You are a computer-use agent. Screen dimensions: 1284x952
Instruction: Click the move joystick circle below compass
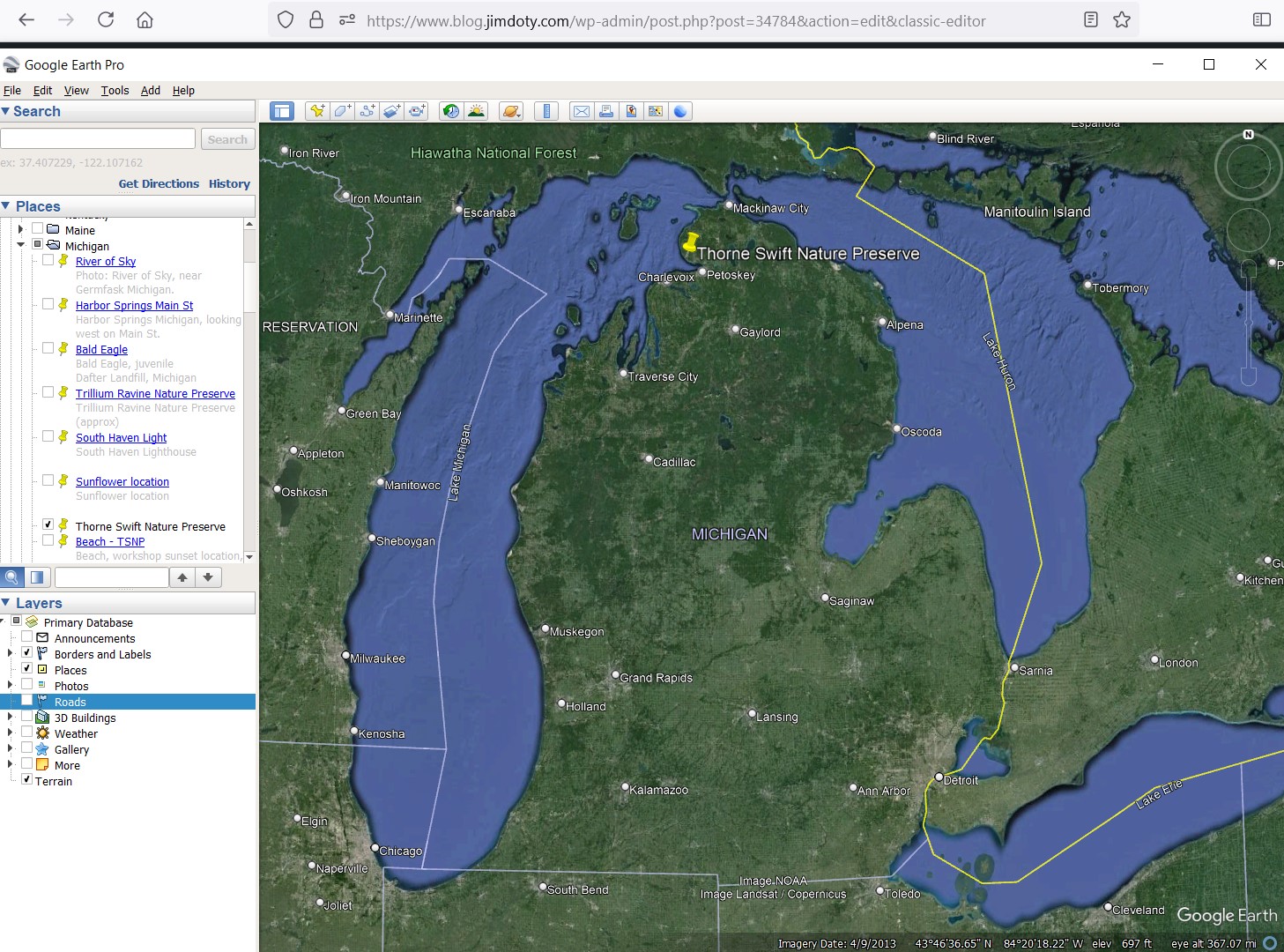tap(1248, 230)
